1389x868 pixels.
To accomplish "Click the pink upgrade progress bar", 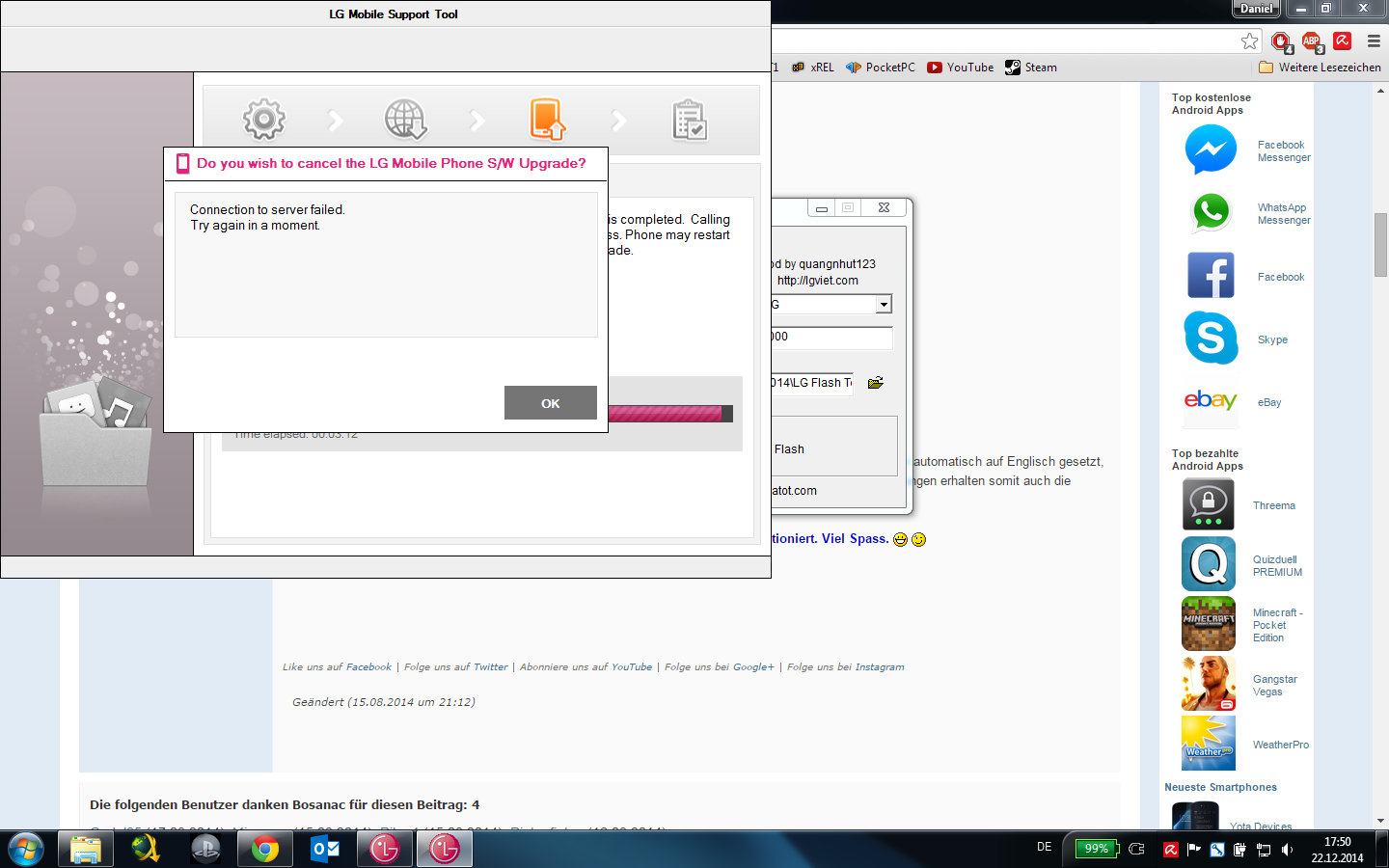I will [x=670, y=414].
